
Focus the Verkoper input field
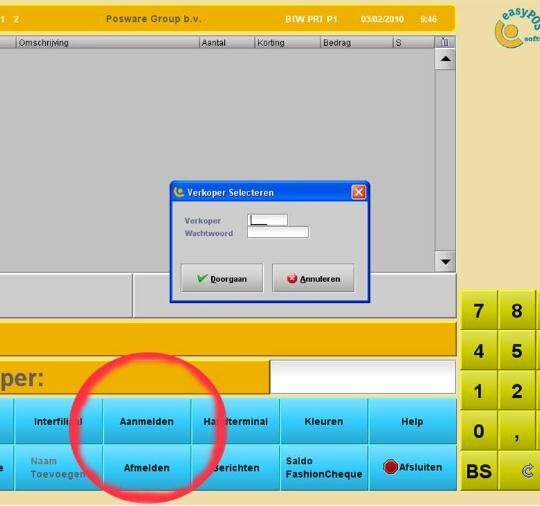click(x=268, y=220)
